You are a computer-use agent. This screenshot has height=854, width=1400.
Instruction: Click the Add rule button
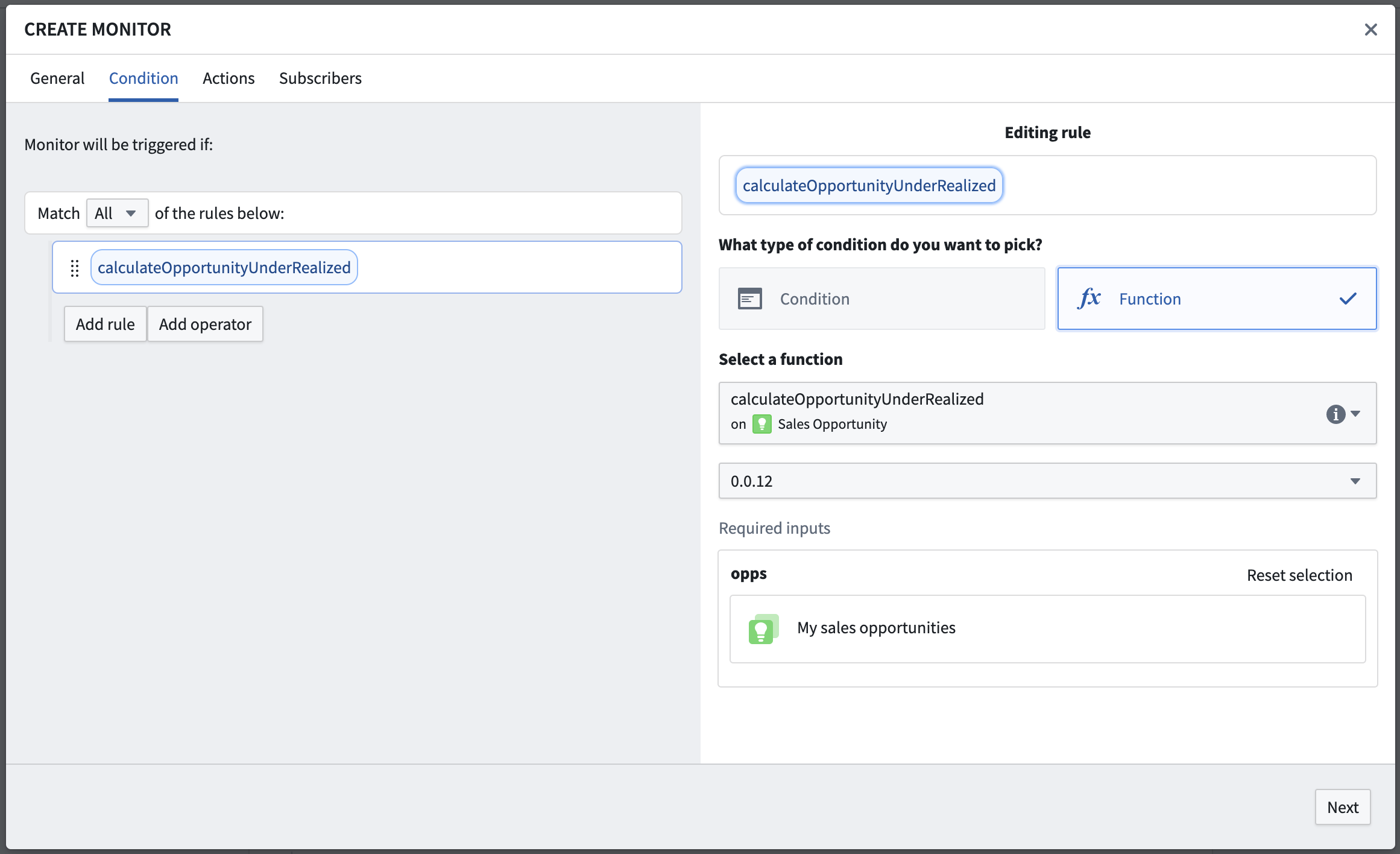[x=105, y=324]
